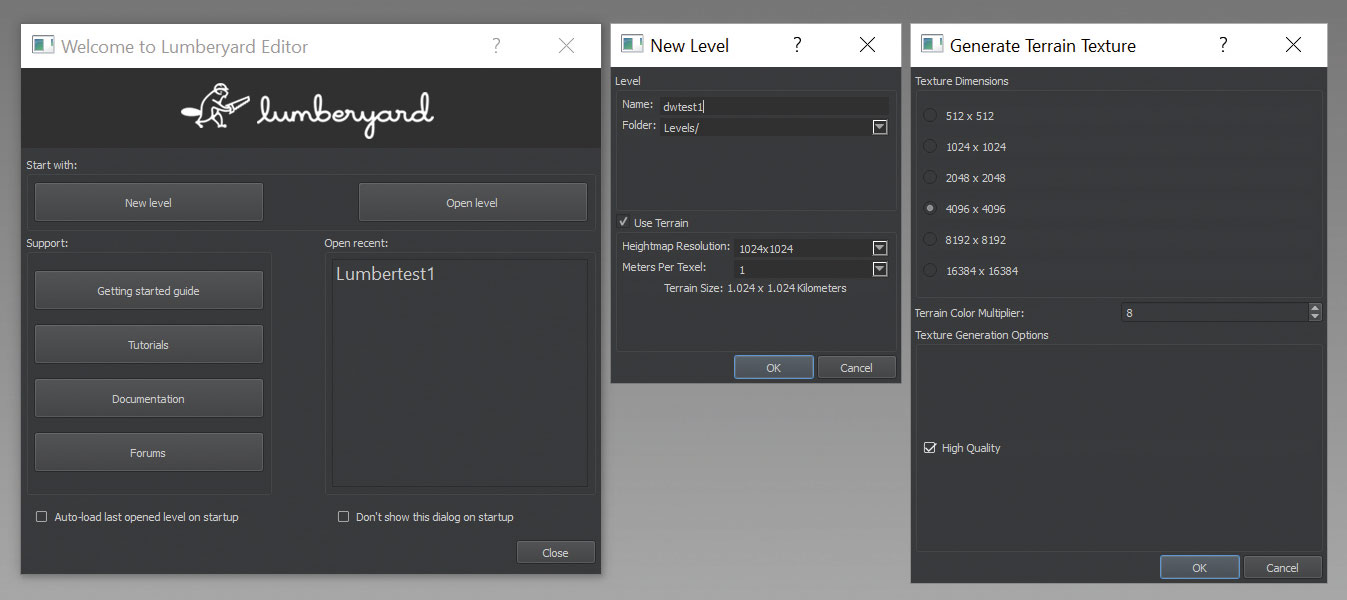Check Don't show this dialog on startup
Image resolution: width=1347 pixels, height=600 pixels.
click(343, 517)
